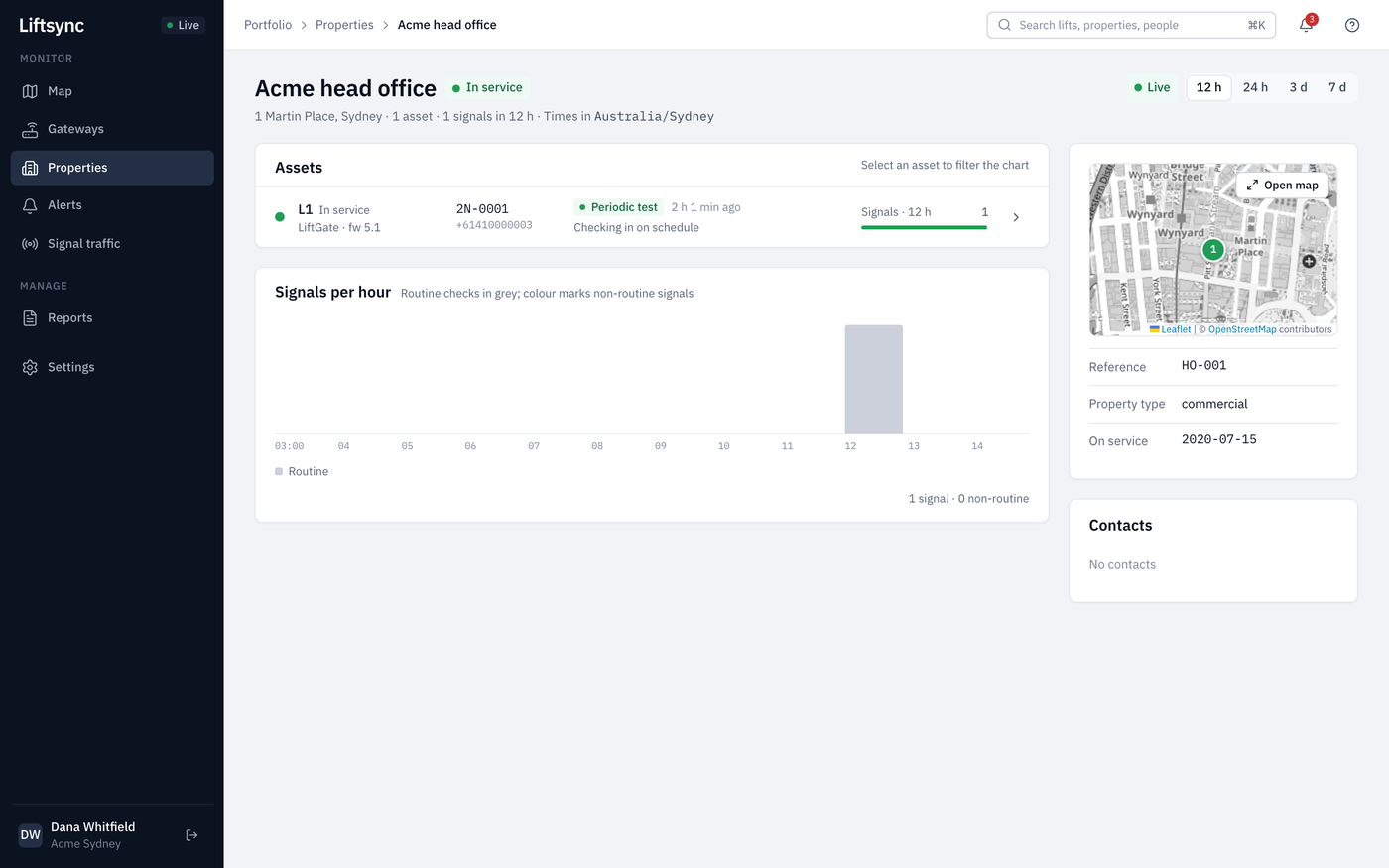Click the Signals 12 h progress bar

pos(924,227)
